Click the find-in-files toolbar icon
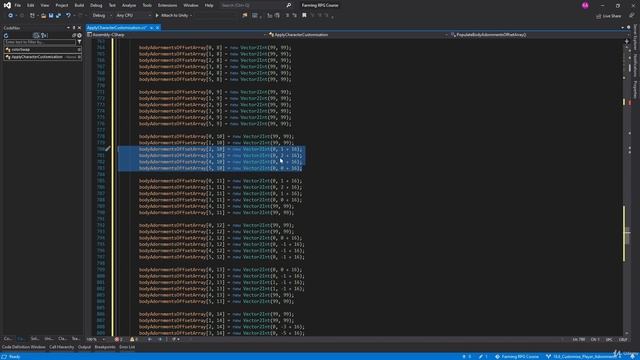Viewport: 640px width, 360px height. click(245, 16)
